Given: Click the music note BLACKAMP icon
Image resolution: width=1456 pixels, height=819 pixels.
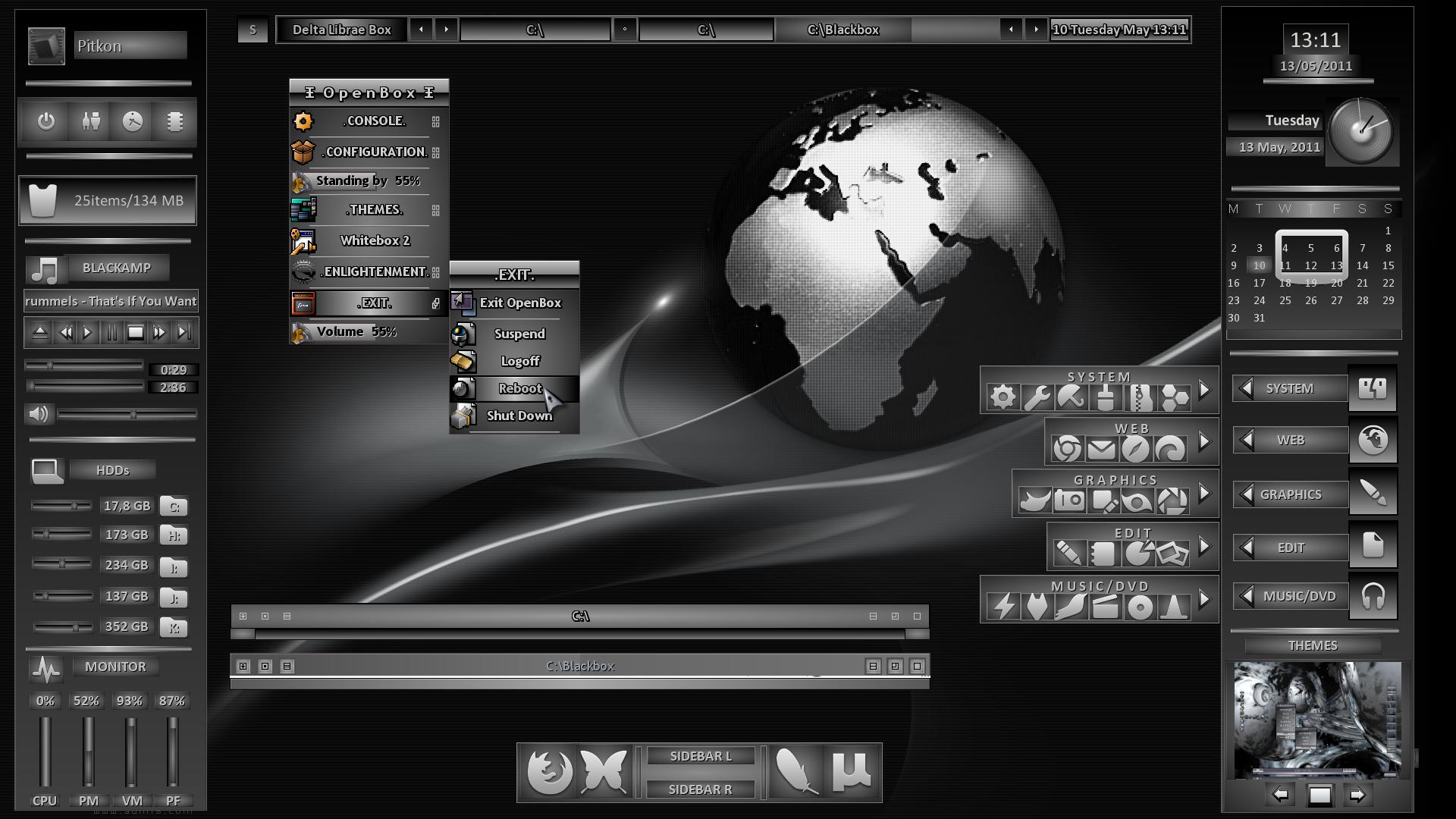Looking at the screenshot, I should click(45, 269).
